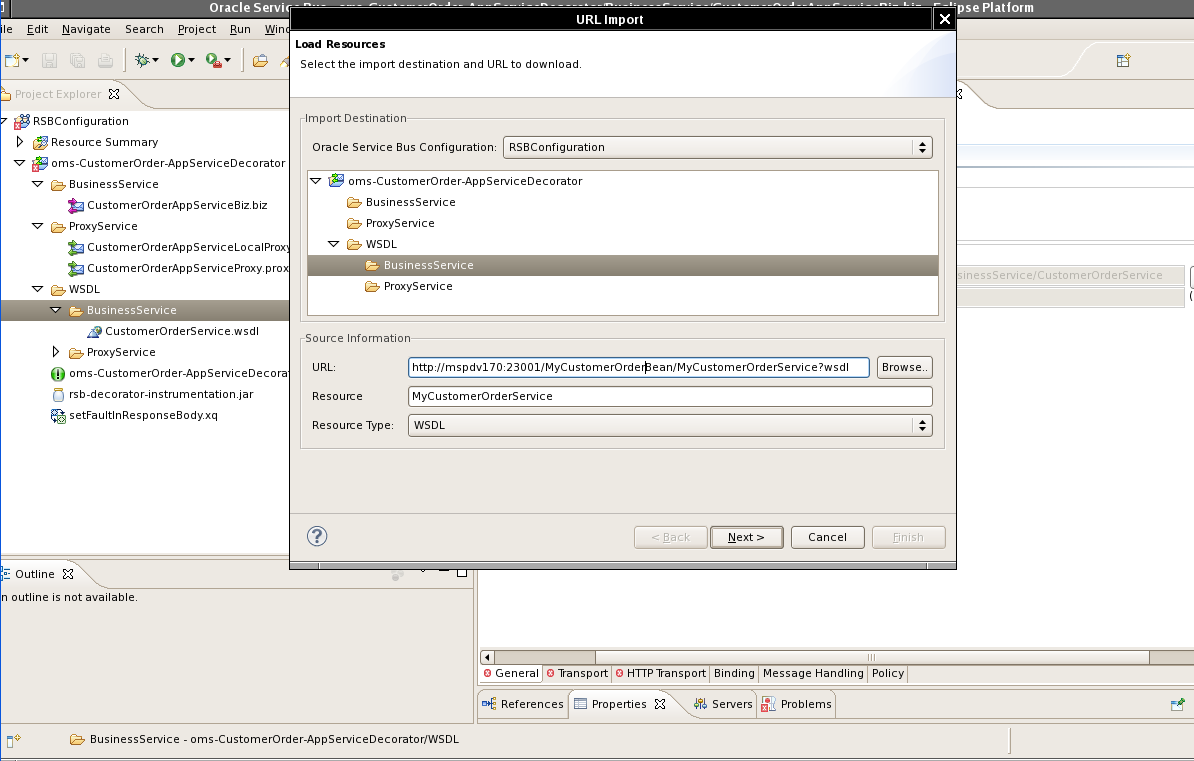The image size is (1194, 761).
Task: Collapse top-level BusinessService in Project Explorer
Action: (x=37, y=184)
